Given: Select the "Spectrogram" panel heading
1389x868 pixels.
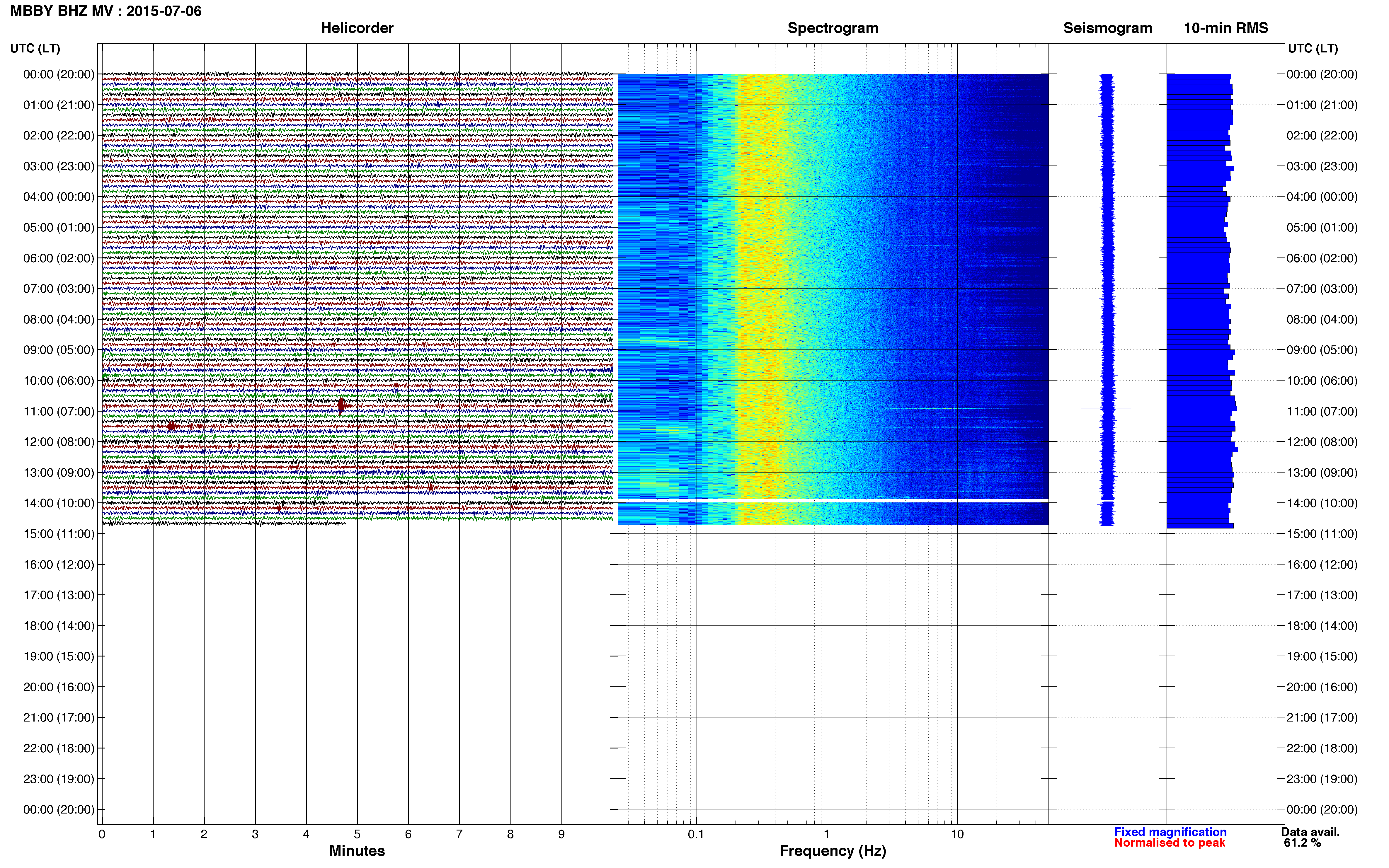Looking at the screenshot, I should (833, 28).
